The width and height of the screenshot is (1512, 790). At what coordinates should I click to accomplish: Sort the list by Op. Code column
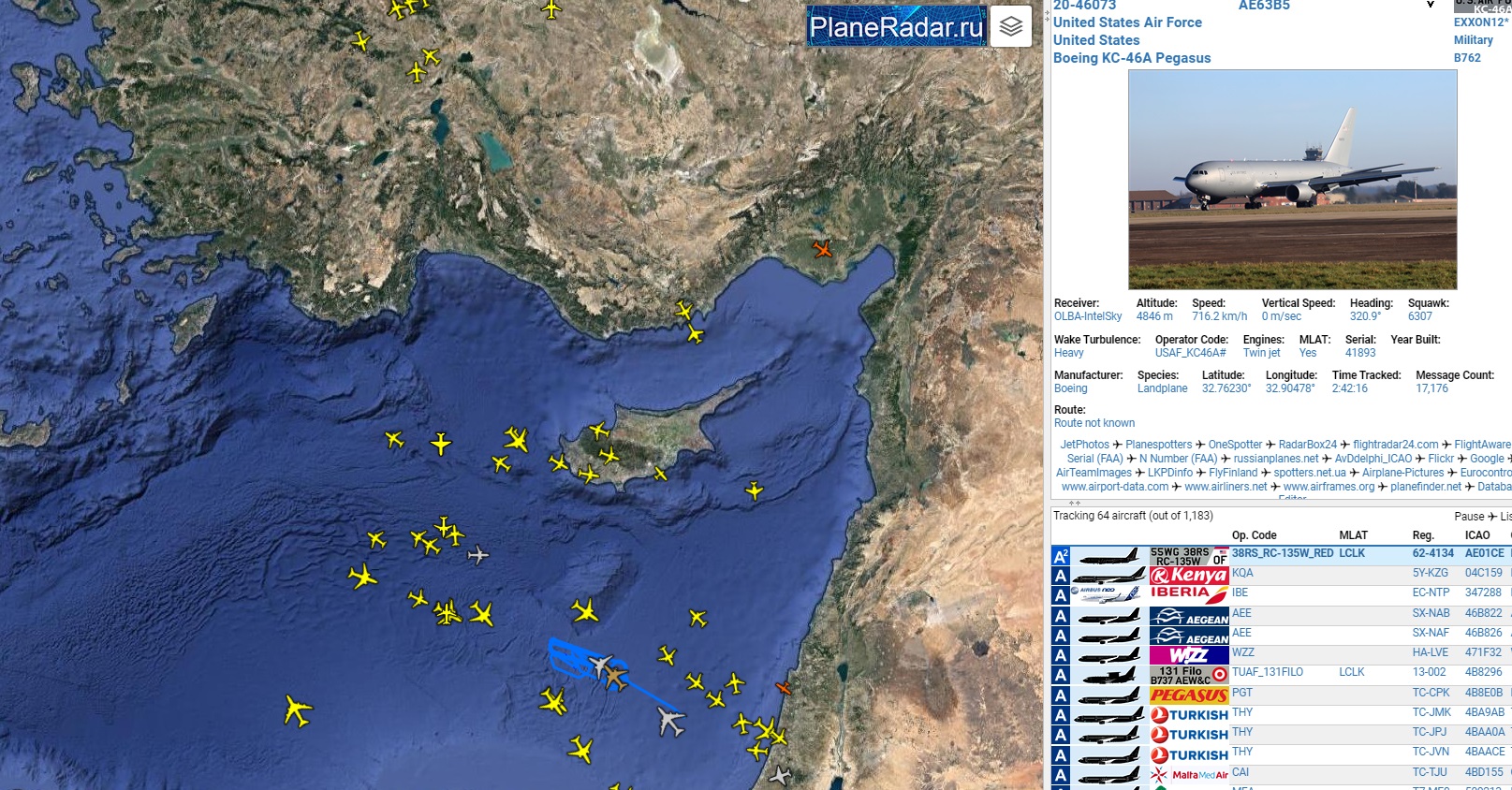(1254, 535)
